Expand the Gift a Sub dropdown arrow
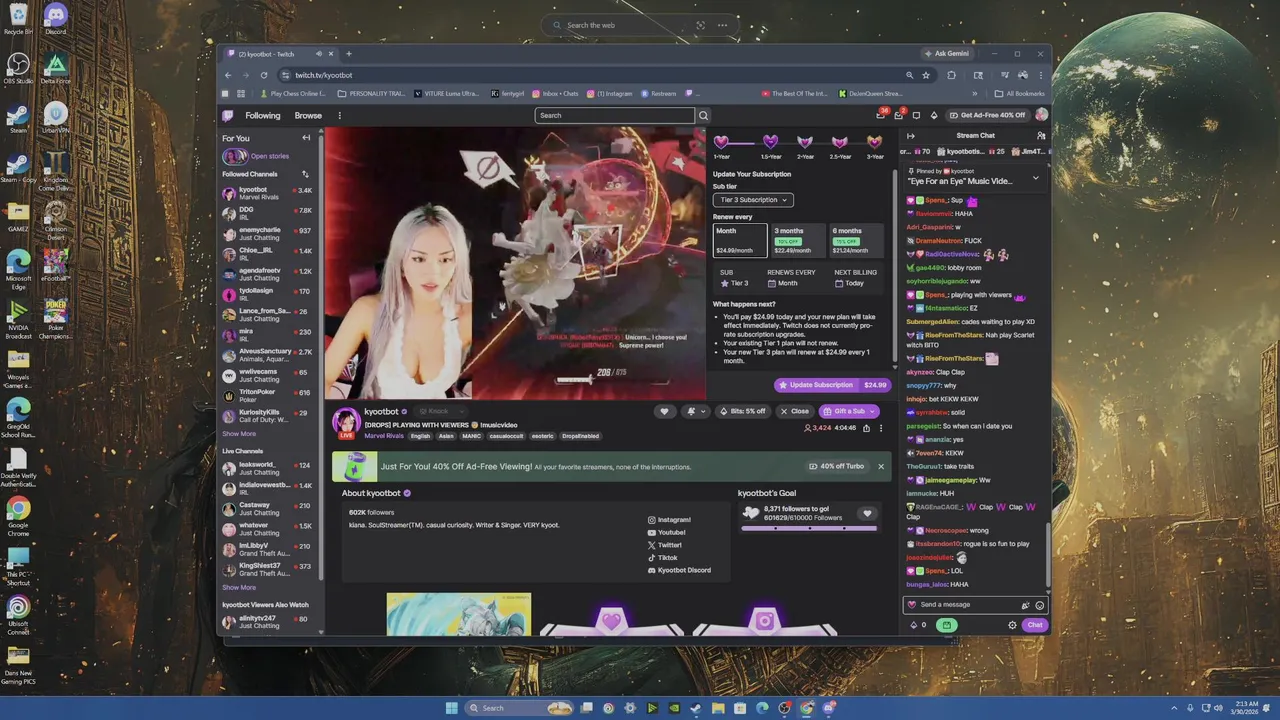Screen dimensions: 1280x720 click(x=873, y=411)
